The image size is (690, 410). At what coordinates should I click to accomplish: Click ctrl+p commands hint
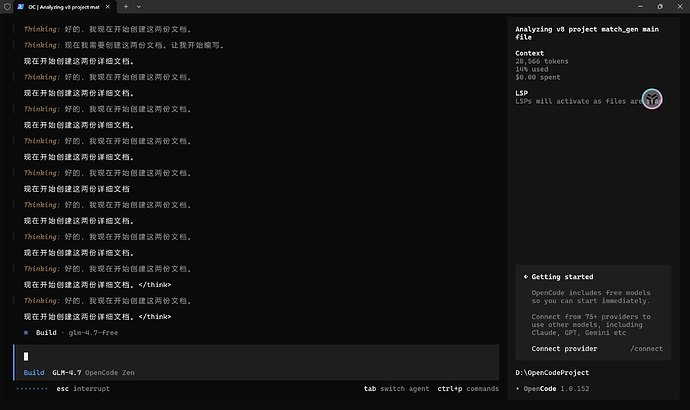[468, 388]
